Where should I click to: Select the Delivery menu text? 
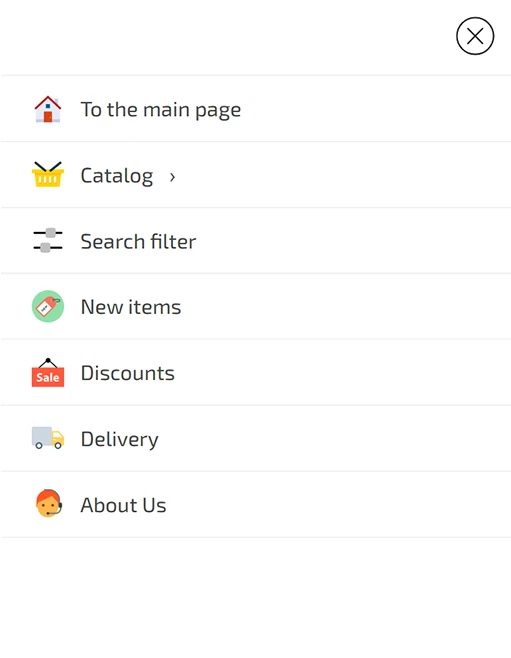click(x=120, y=439)
